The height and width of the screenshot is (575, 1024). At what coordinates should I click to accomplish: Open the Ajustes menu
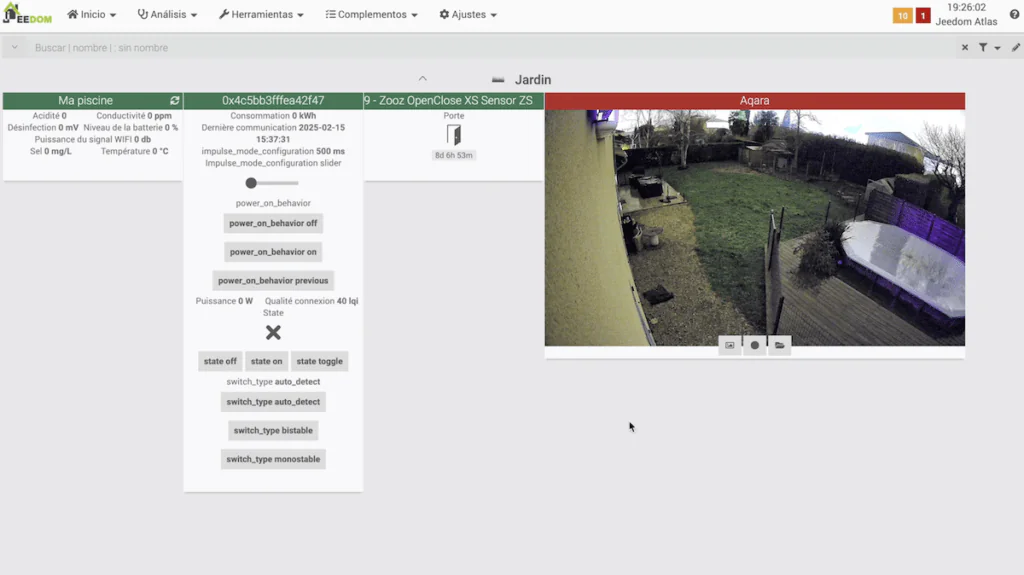point(468,14)
